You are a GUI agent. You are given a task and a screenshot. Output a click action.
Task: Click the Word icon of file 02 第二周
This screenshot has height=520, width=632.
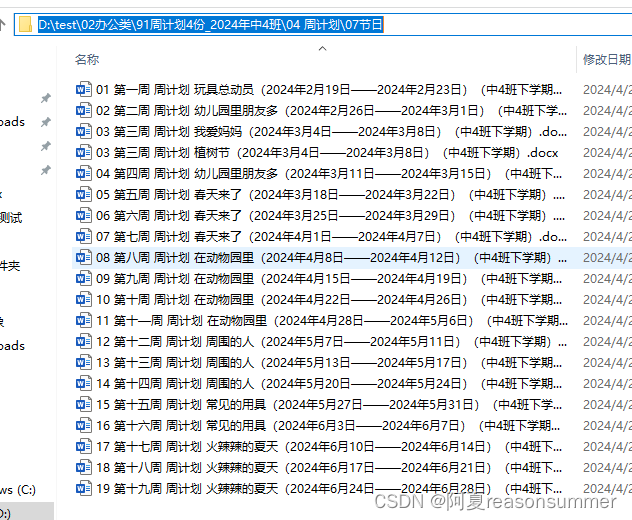click(x=83, y=110)
